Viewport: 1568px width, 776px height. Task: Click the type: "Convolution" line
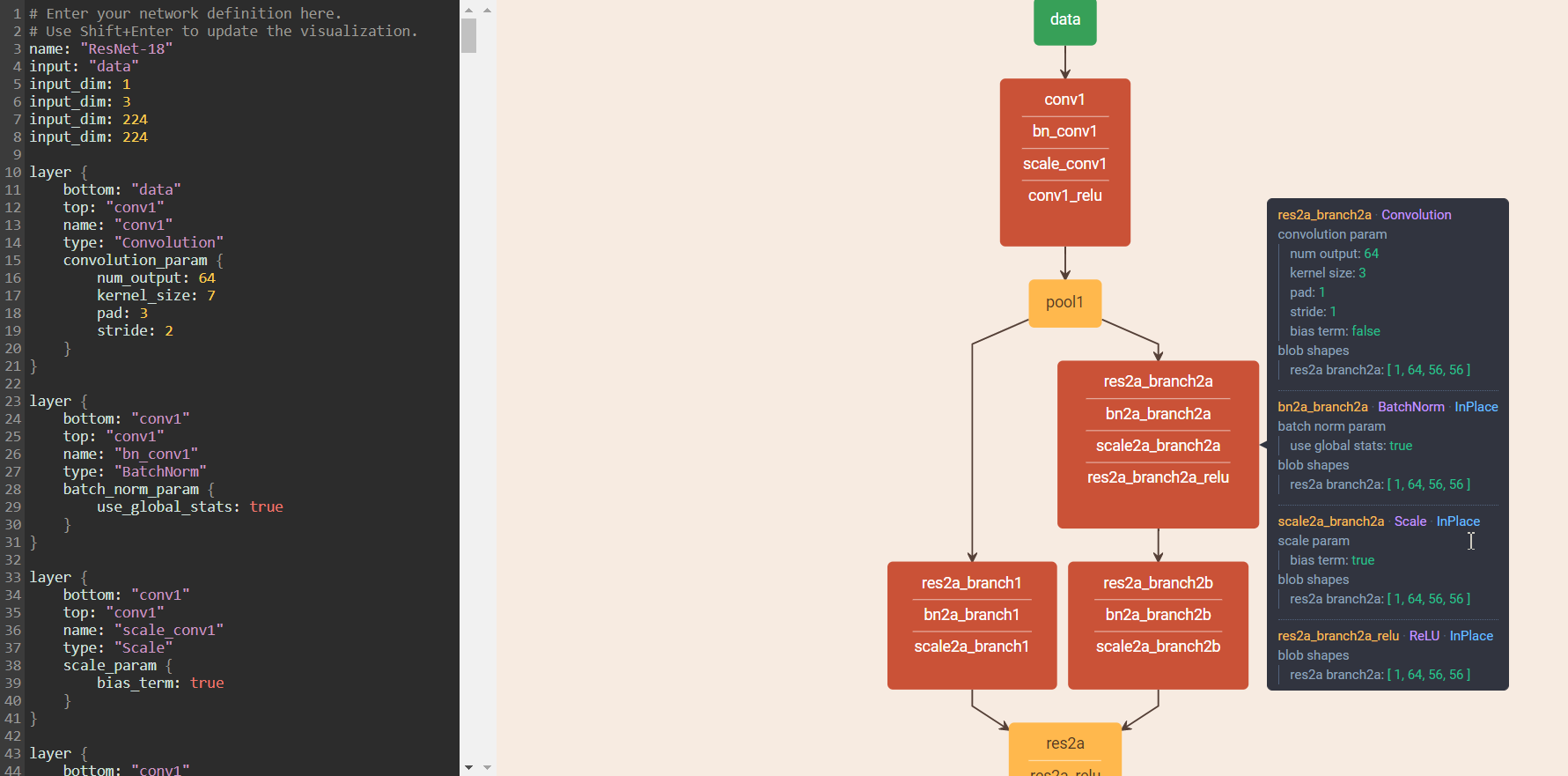[x=143, y=243]
